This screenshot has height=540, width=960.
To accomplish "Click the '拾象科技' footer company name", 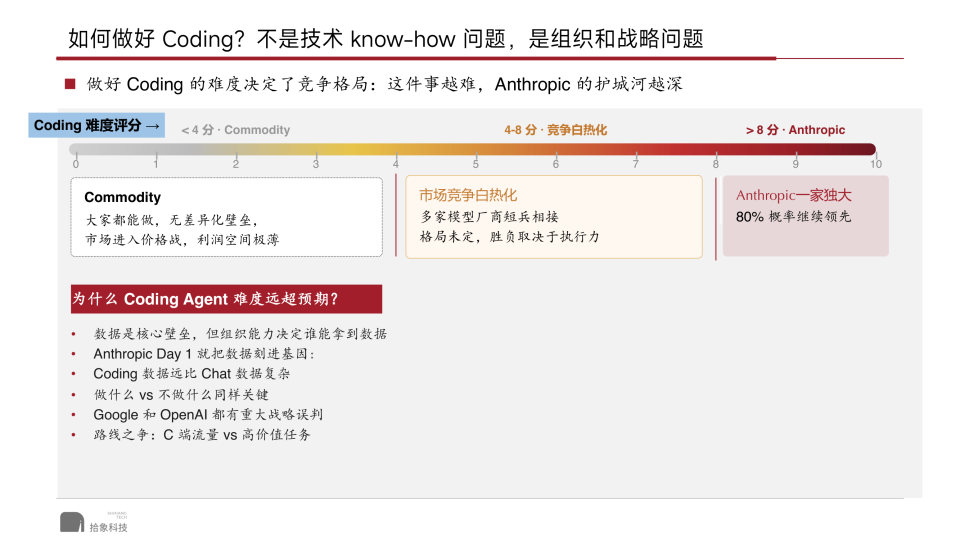I will (108, 527).
